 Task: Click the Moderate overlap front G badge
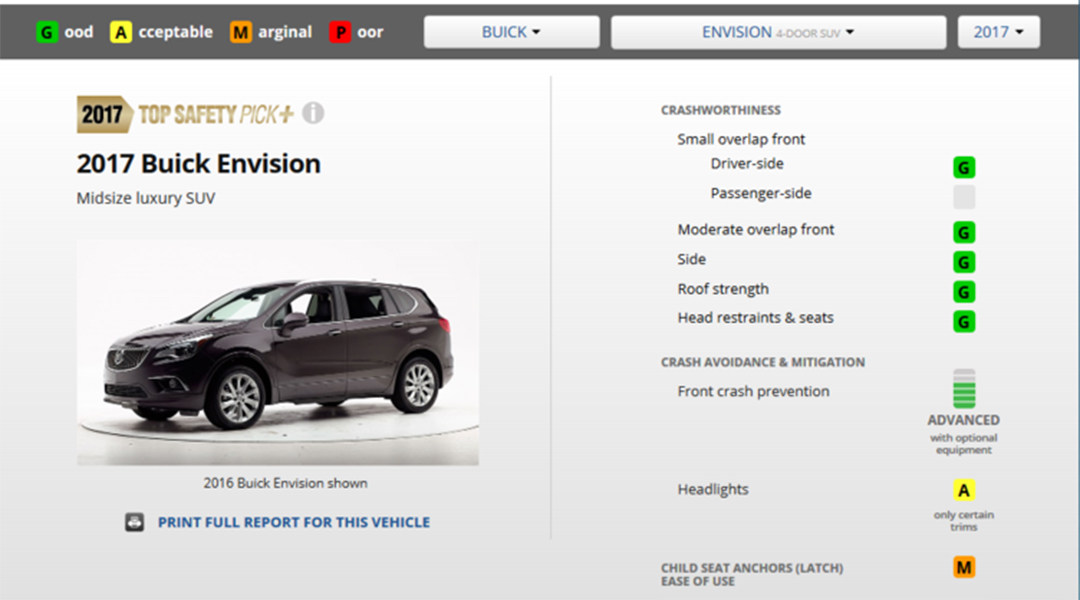[964, 232]
